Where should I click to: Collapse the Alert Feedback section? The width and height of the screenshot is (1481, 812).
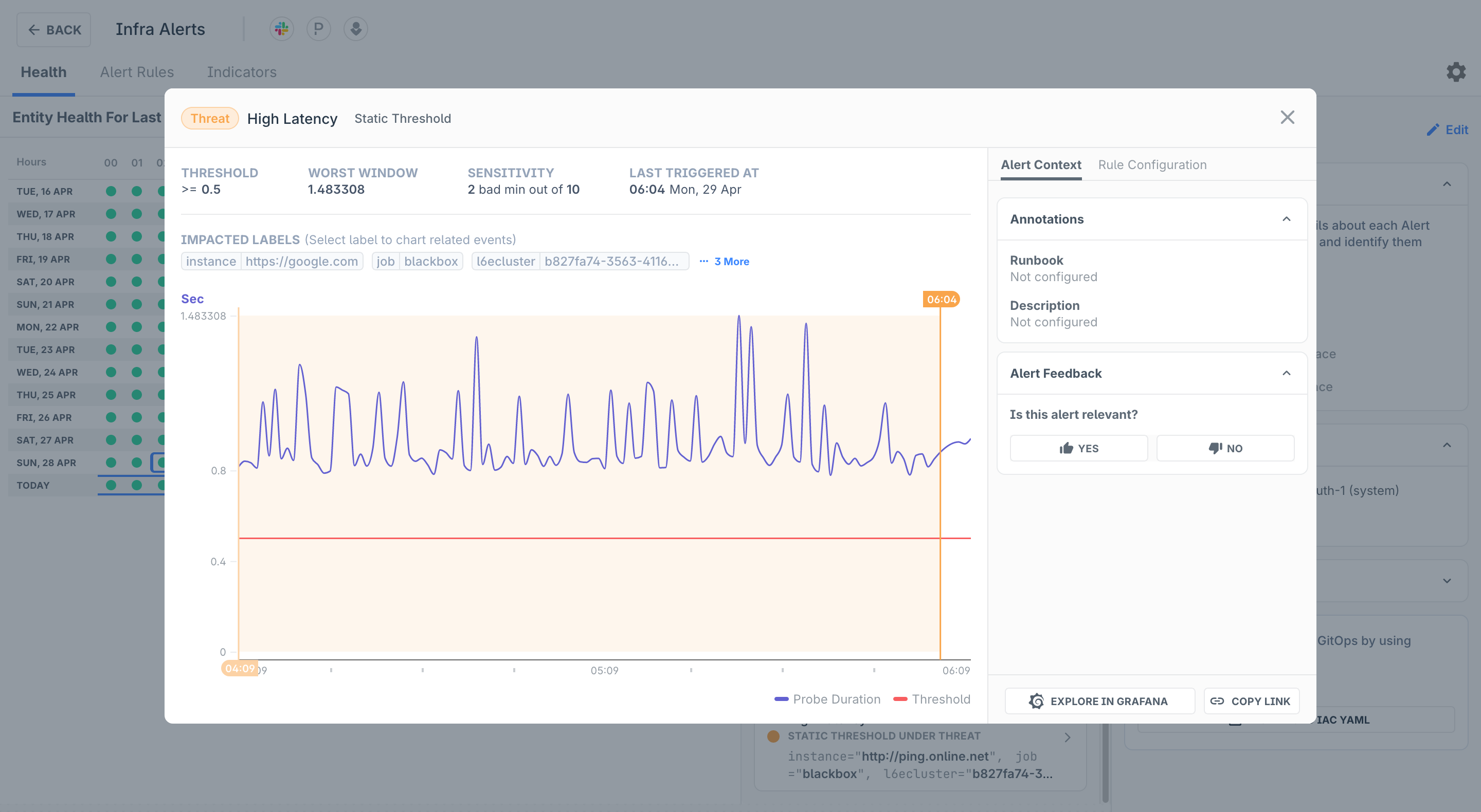tap(1286, 374)
